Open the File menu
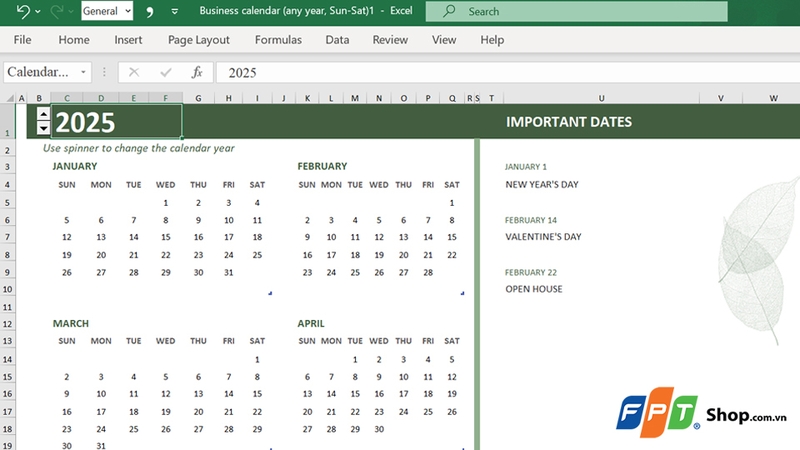The width and height of the screenshot is (800, 450). [22, 40]
